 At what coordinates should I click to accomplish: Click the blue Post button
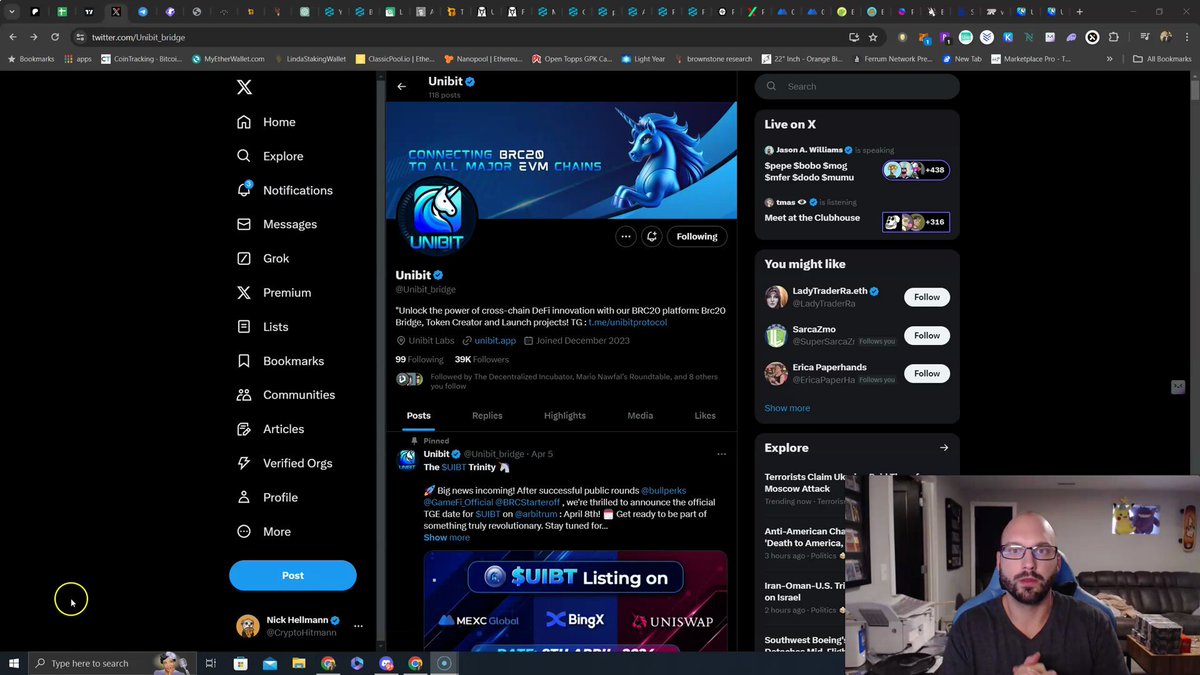click(x=293, y=575)
